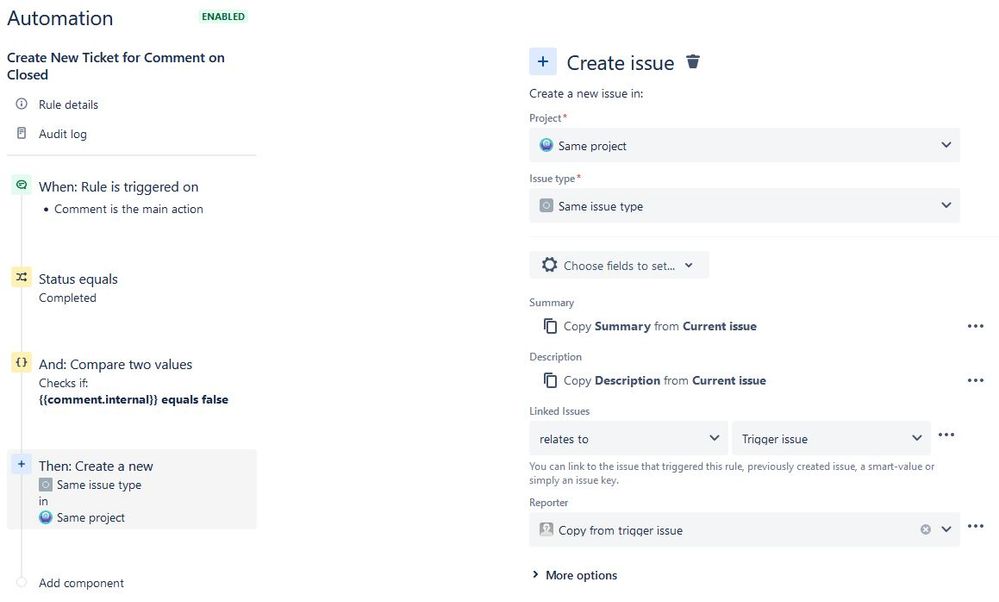Expand the Choose fields to set dropdown
999x602 pixels.
click(x=619, y=265)
